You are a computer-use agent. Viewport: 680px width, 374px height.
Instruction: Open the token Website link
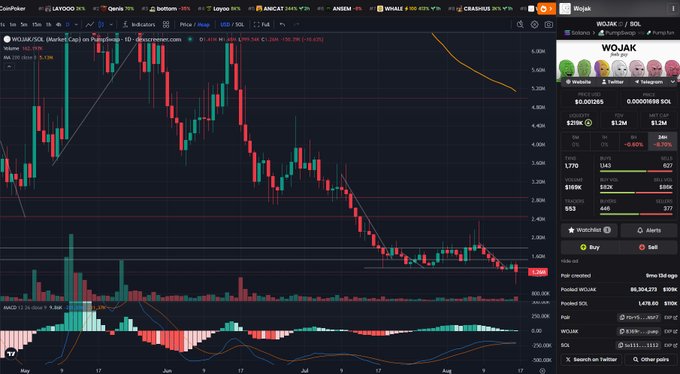[x=578, y=82]
